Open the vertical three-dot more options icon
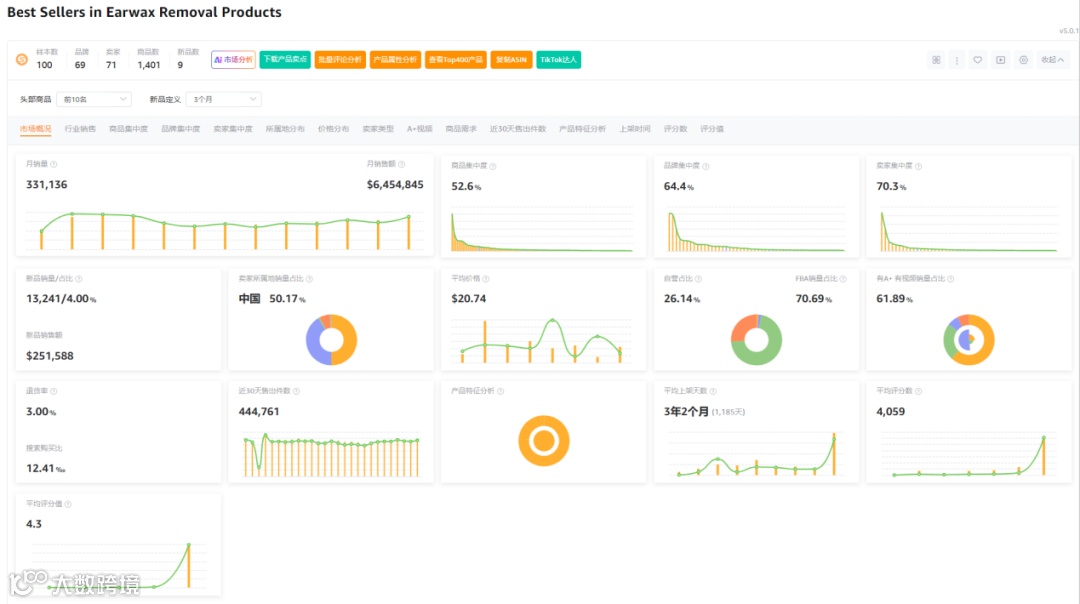Screen dimensions: 1080x604 coord(957,60)
